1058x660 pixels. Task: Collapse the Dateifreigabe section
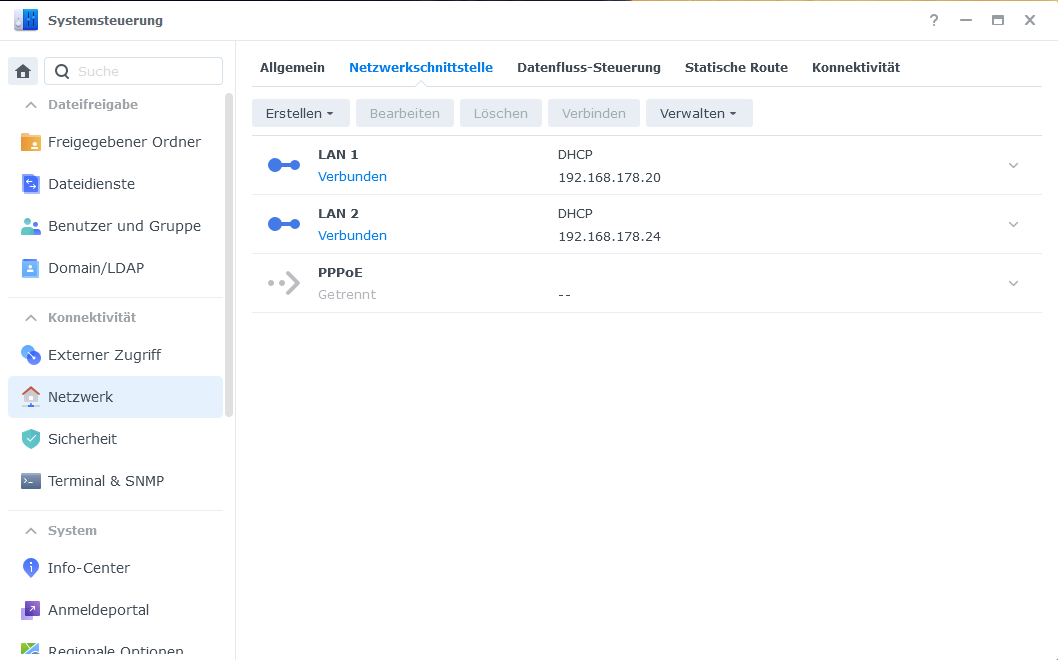[31, 105]
